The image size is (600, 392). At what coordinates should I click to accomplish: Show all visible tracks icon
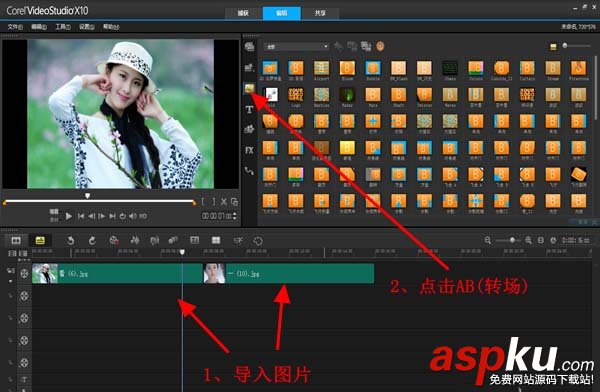[x=12, y=253]
